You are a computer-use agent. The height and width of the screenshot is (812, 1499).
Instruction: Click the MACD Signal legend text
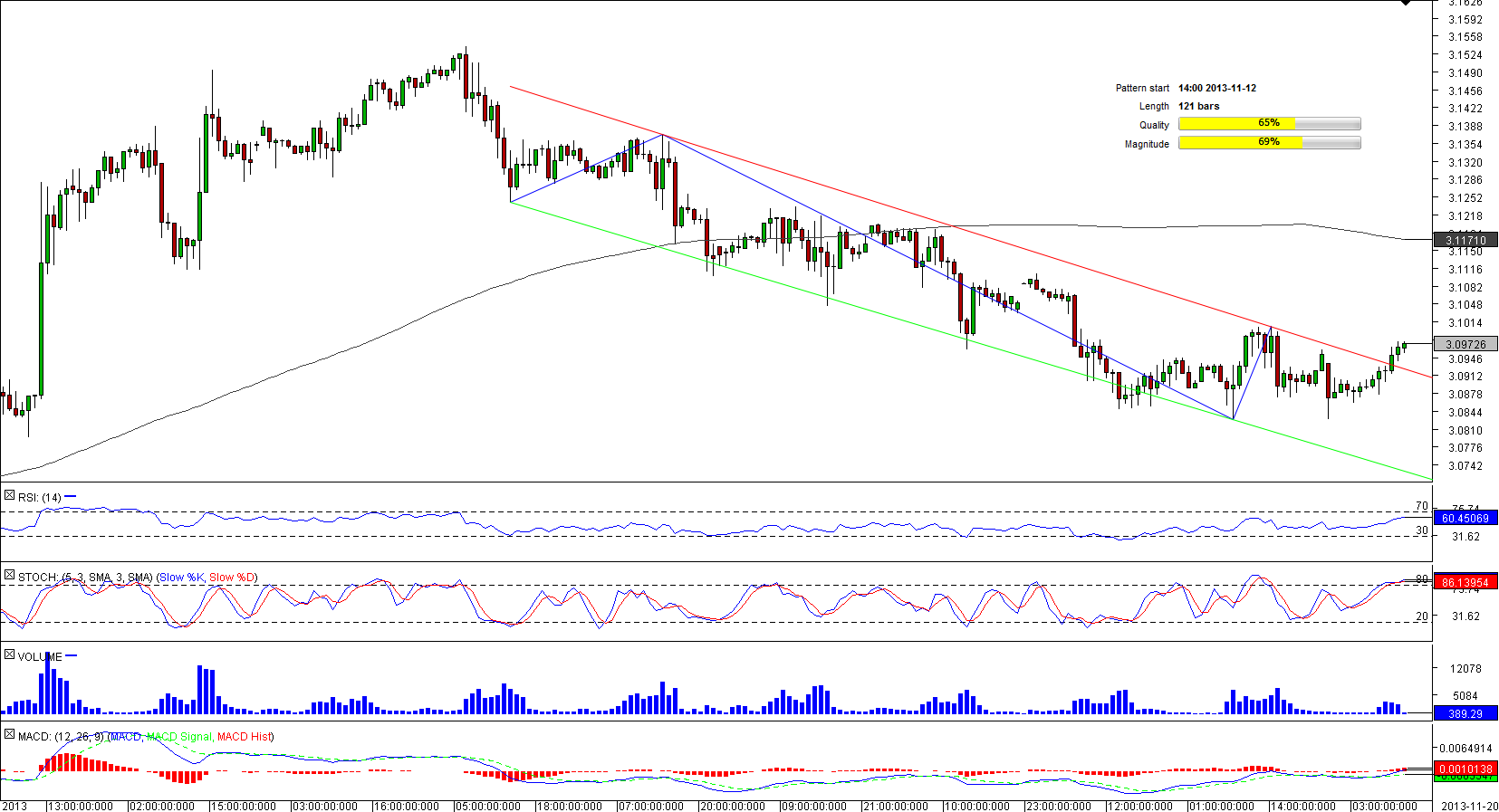[x=178, y=736]
